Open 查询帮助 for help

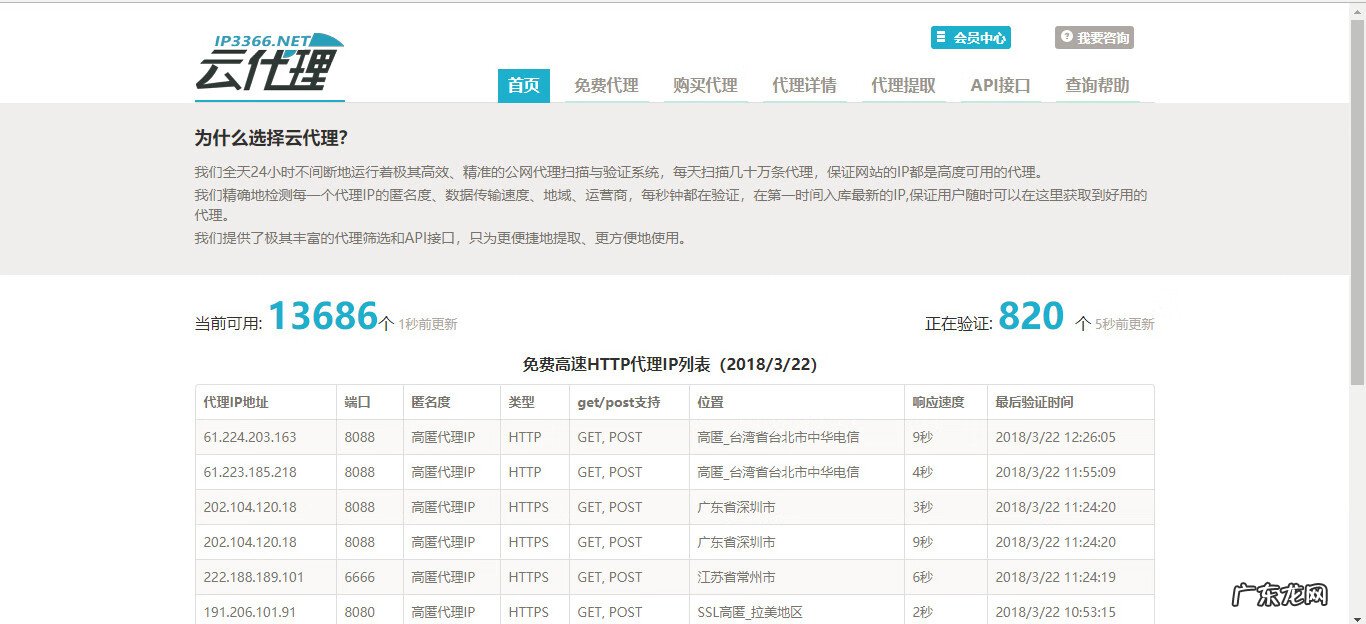[1095, 85]
